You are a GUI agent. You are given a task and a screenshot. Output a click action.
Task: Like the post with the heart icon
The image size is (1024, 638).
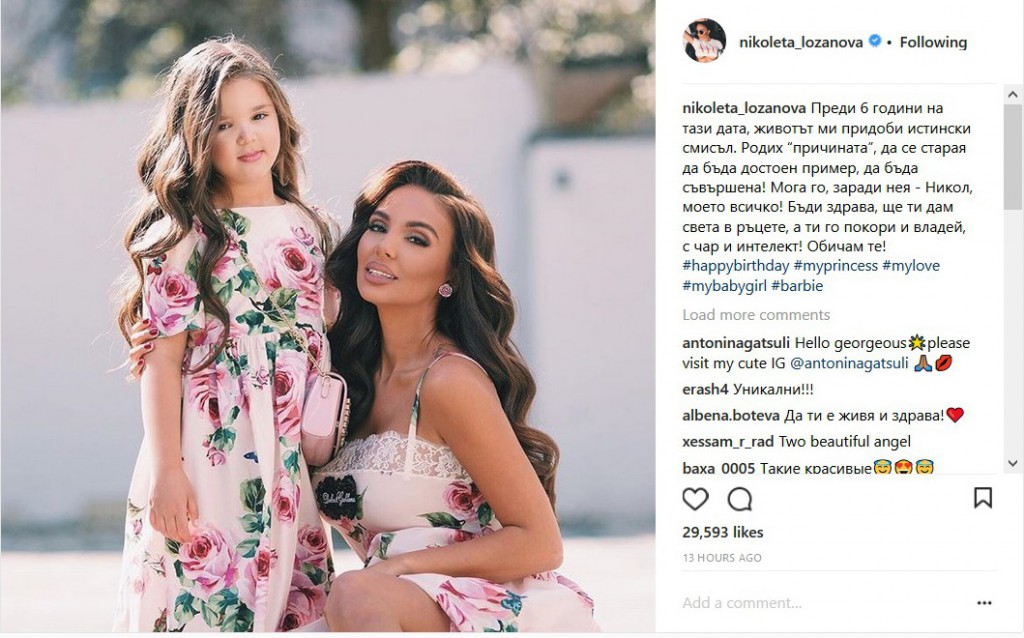[x=695, y=499]
